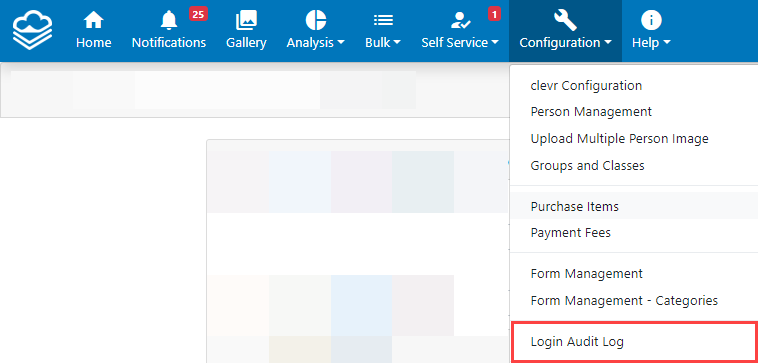This screenshot has width=758, height=363.
Task: Expand the Help dropdown menu
Action: click(x=651, y=43)
